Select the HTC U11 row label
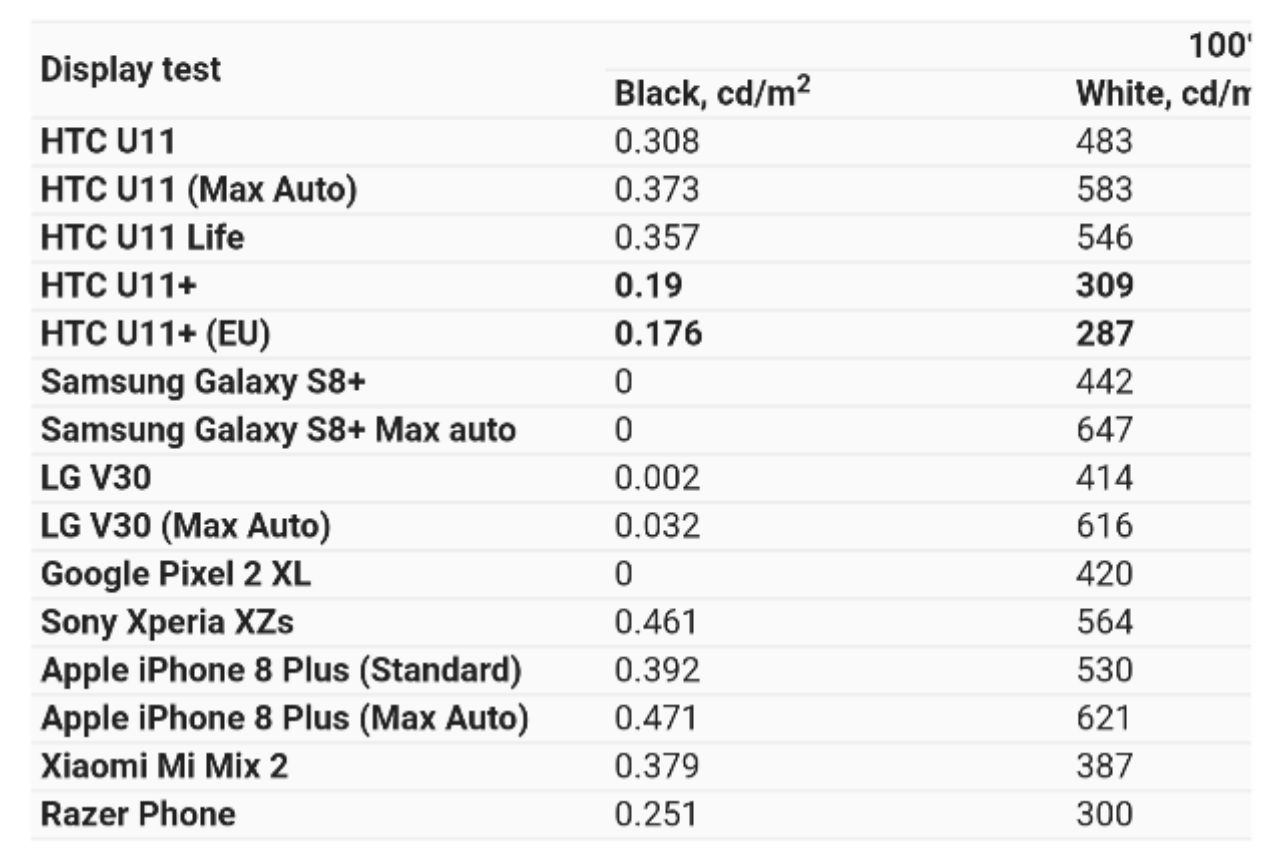Screen dimensions: 1280x850 tap(108, 141)
